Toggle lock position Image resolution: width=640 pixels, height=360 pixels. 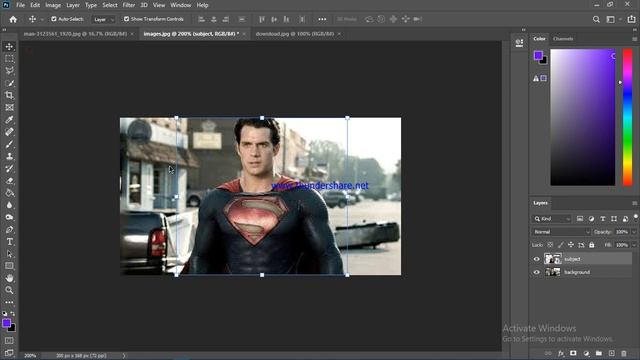coord(571,245)
